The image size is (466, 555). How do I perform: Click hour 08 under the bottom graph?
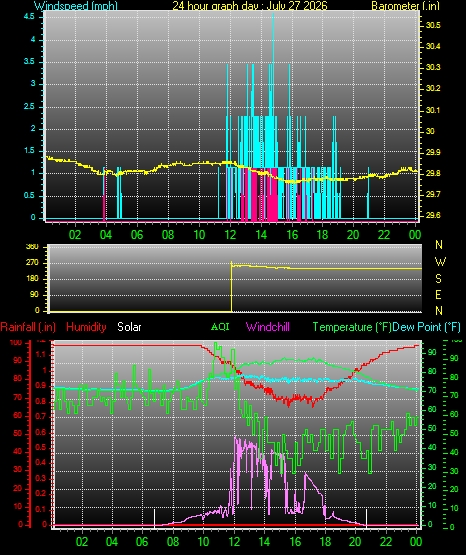173,542
